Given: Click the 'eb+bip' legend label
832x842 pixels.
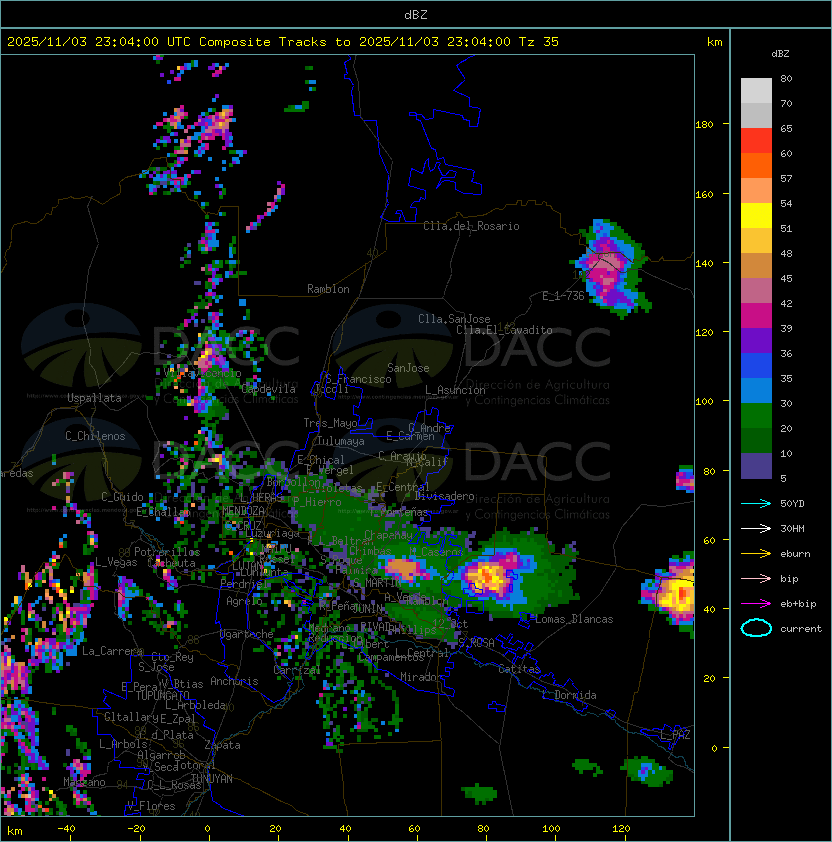Looking at the screenshot, I should [x=798, y=604].
